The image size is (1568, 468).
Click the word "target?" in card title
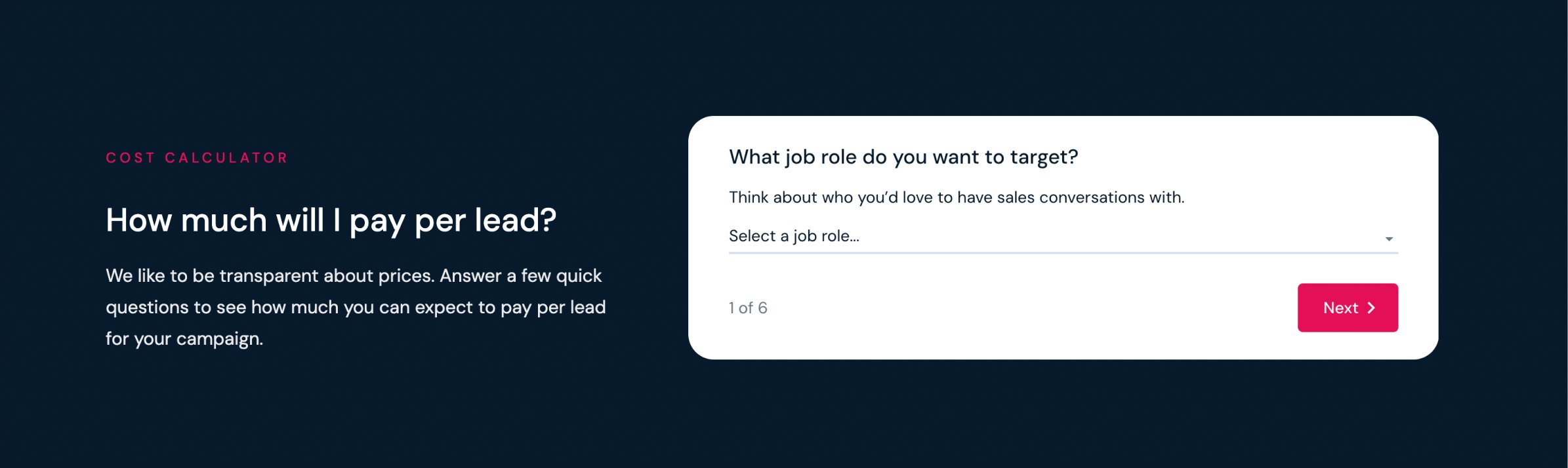[x=1044, y=157]
